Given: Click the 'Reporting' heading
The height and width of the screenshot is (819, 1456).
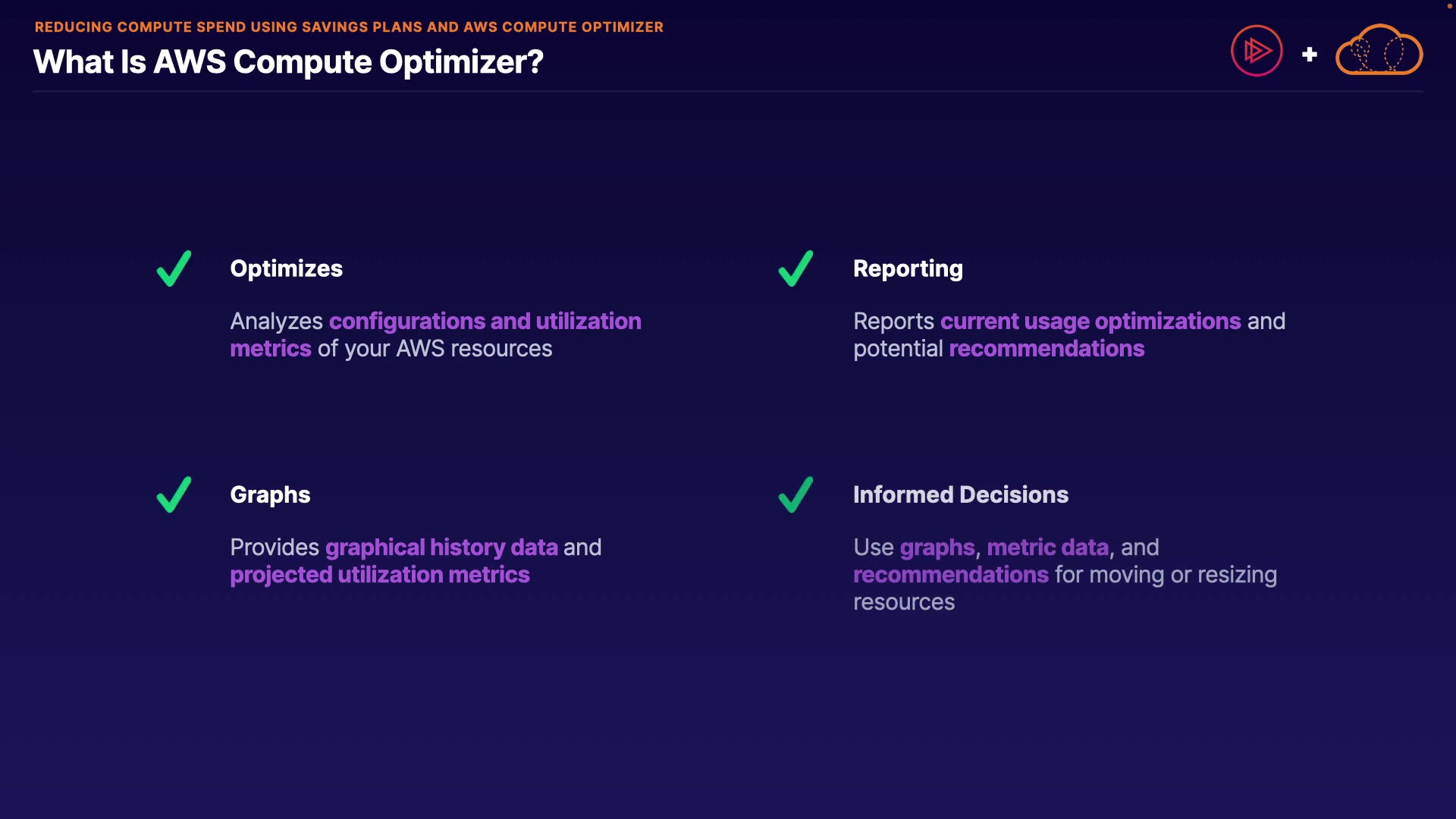Looking at the screenshot, I should coord(908,268).
